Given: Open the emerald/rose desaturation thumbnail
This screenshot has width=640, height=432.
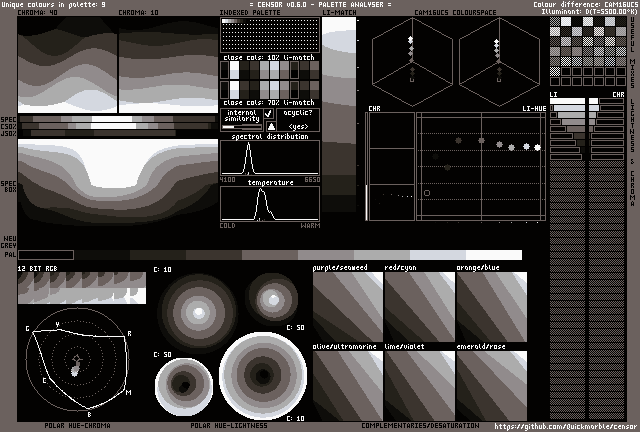Looking at the screenshot, I should [492, 386].
